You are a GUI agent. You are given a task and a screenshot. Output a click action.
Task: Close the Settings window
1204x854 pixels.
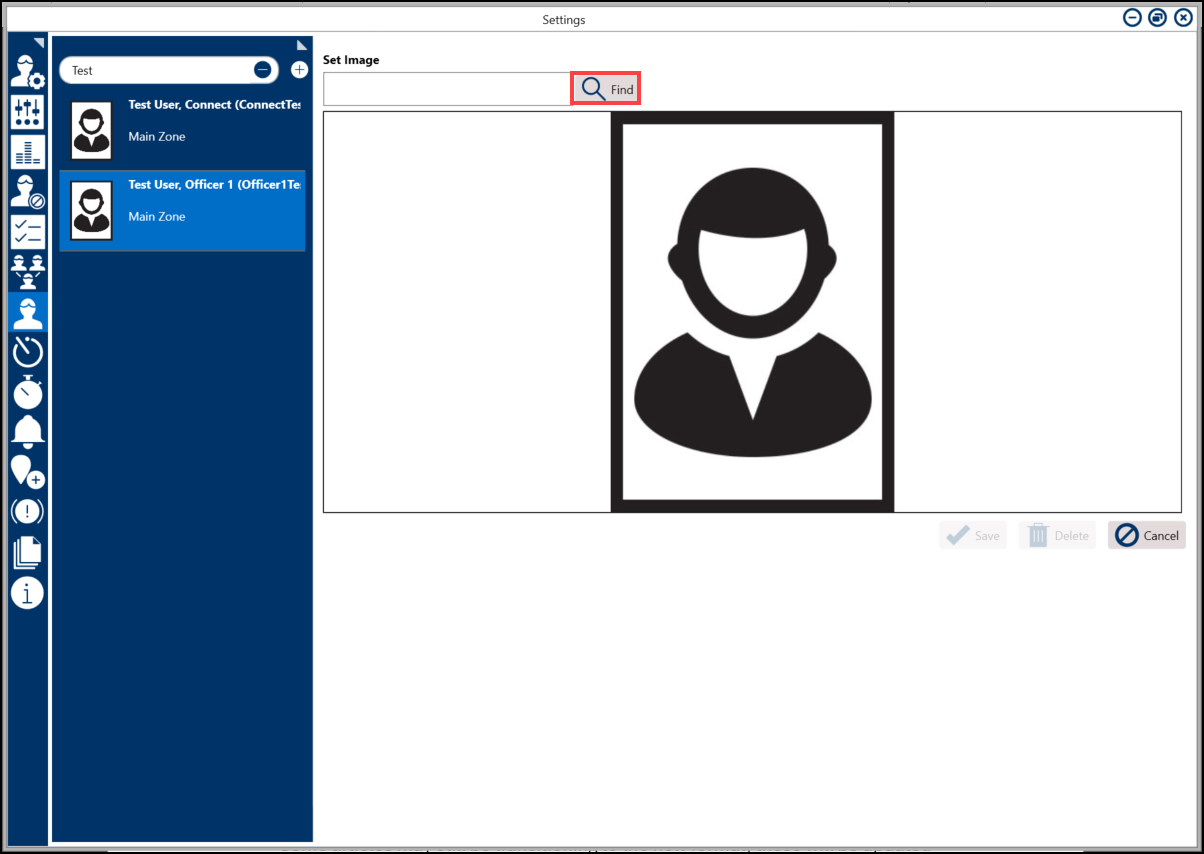point(1183,18)
